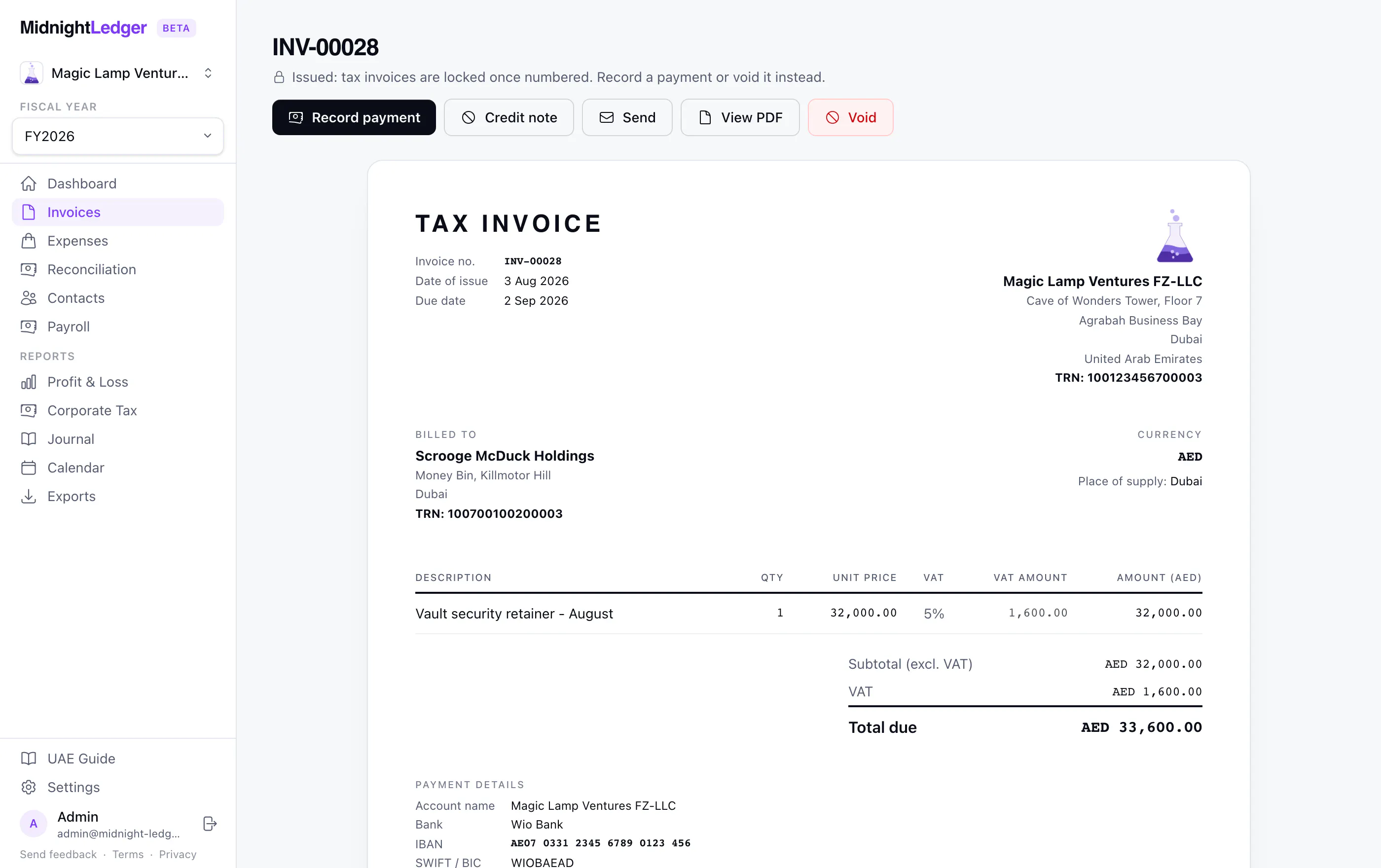Click the Corporate Tax banknote icon
The image size is (1381, 868).
(29, 410)
